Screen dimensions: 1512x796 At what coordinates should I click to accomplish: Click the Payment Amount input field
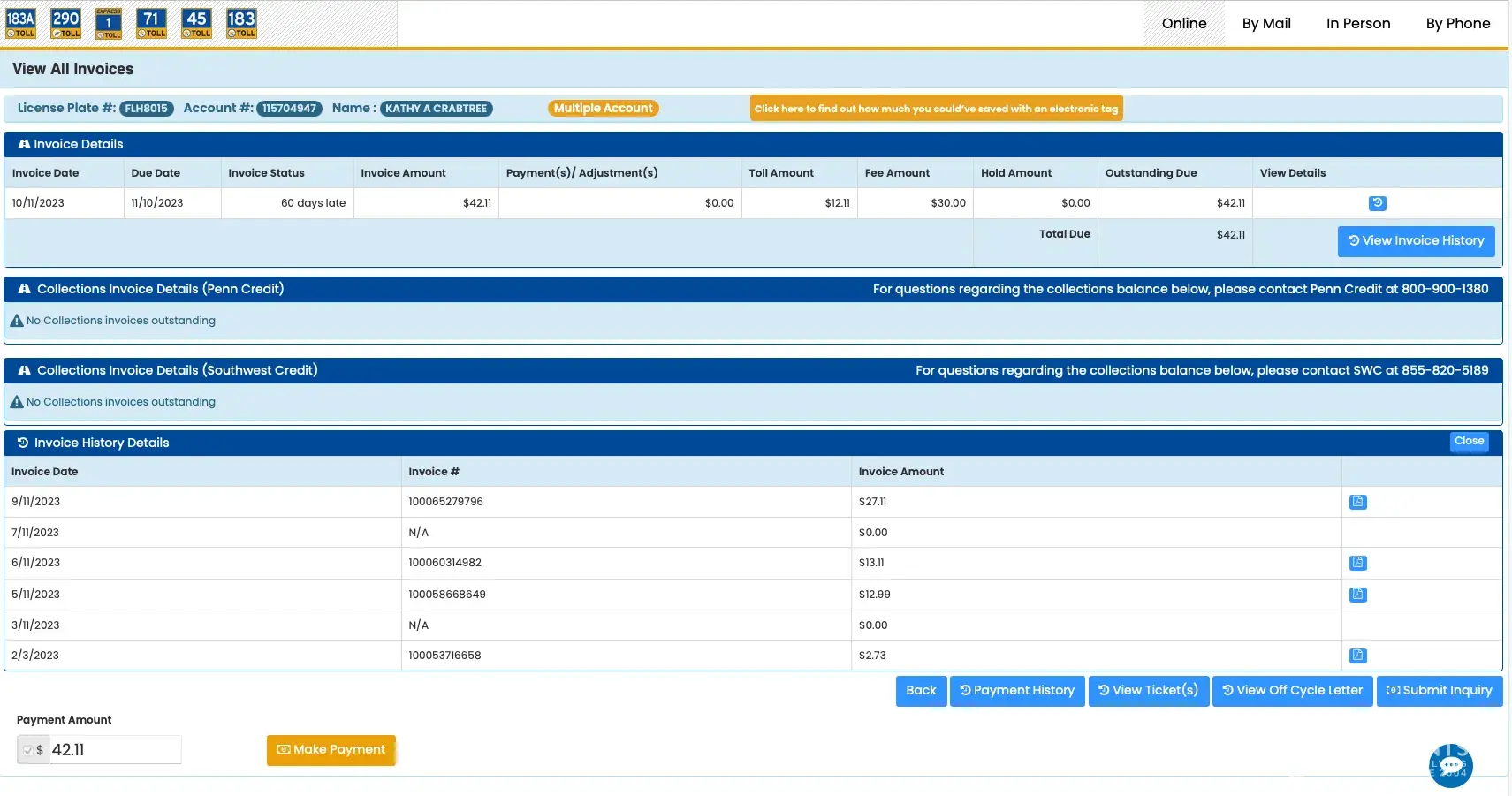(114, 750)
